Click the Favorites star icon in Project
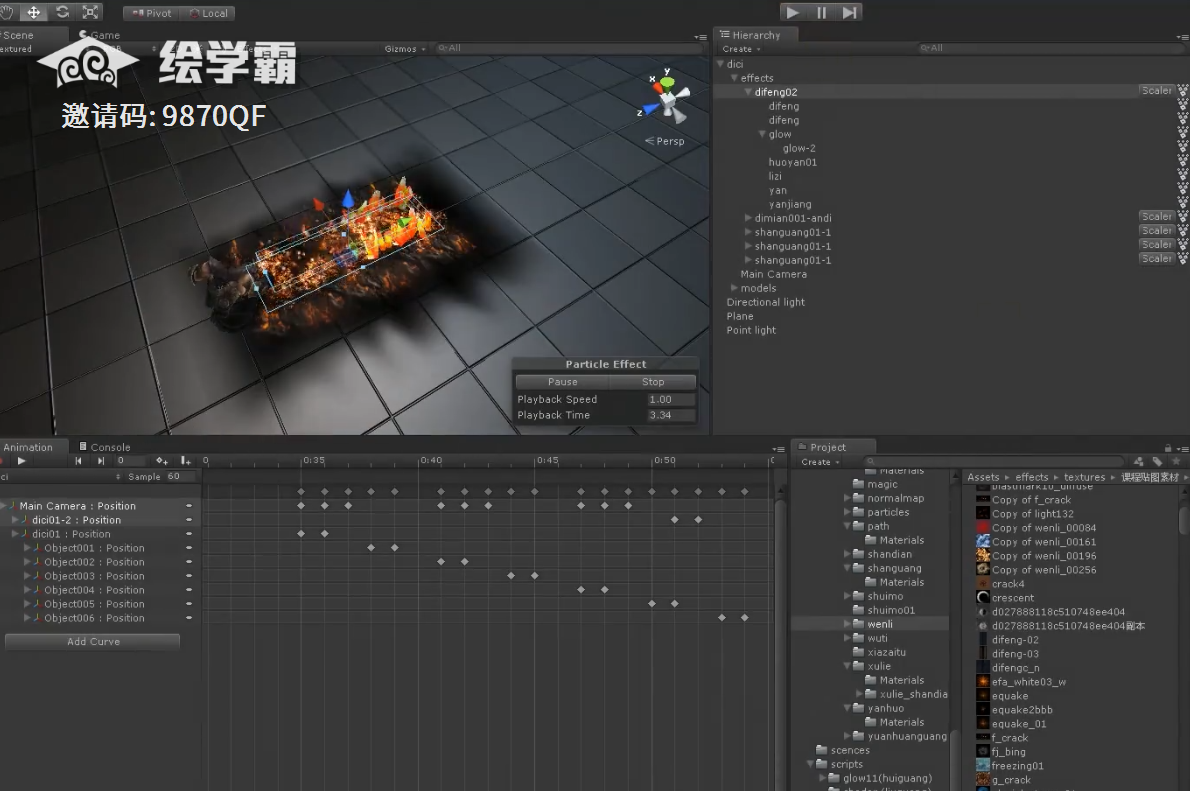The height and width of the screenshot is (791, 1190). (x=1176, y=461)
